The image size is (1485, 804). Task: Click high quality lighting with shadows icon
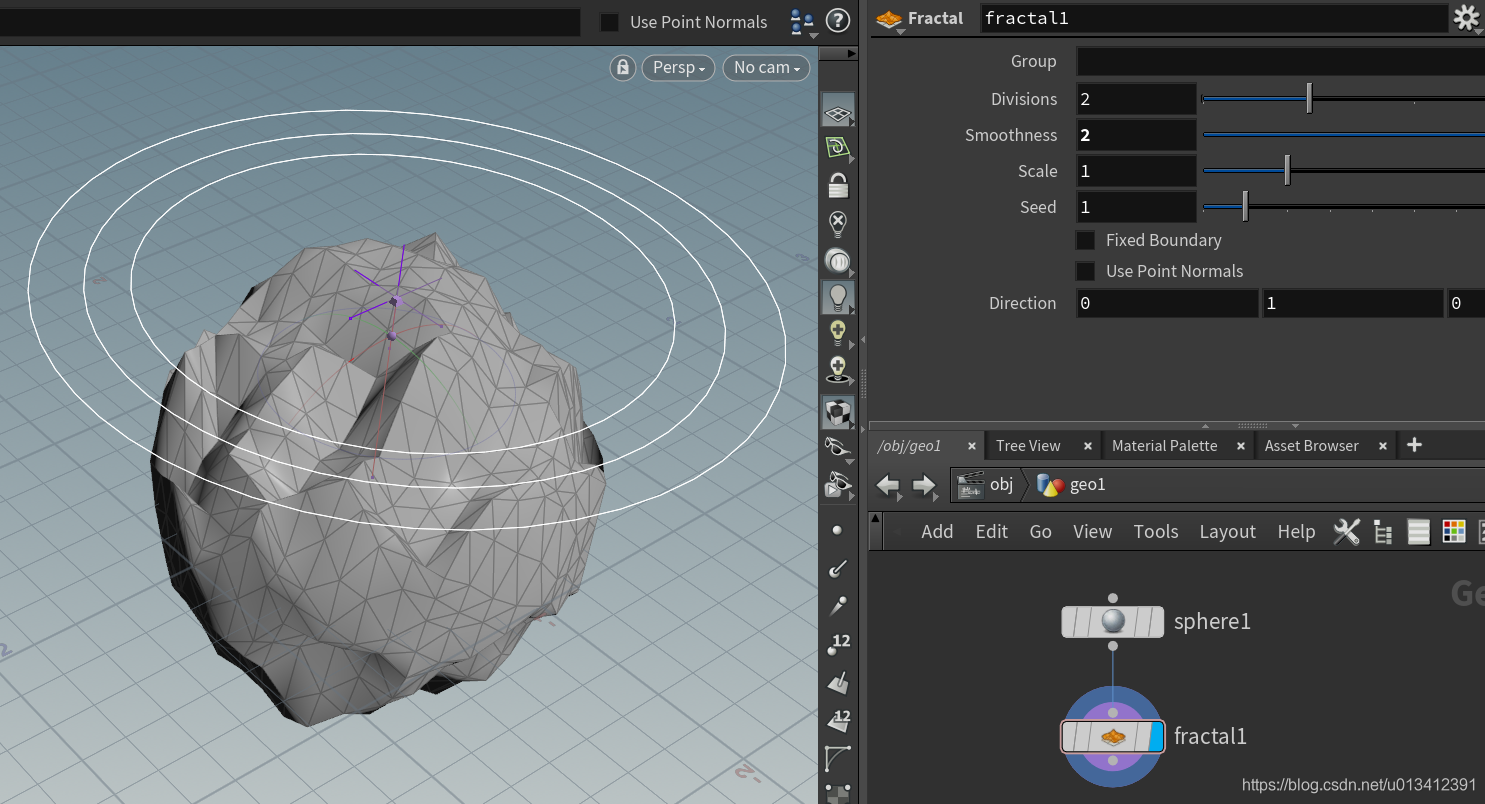[x=838, y=370]
